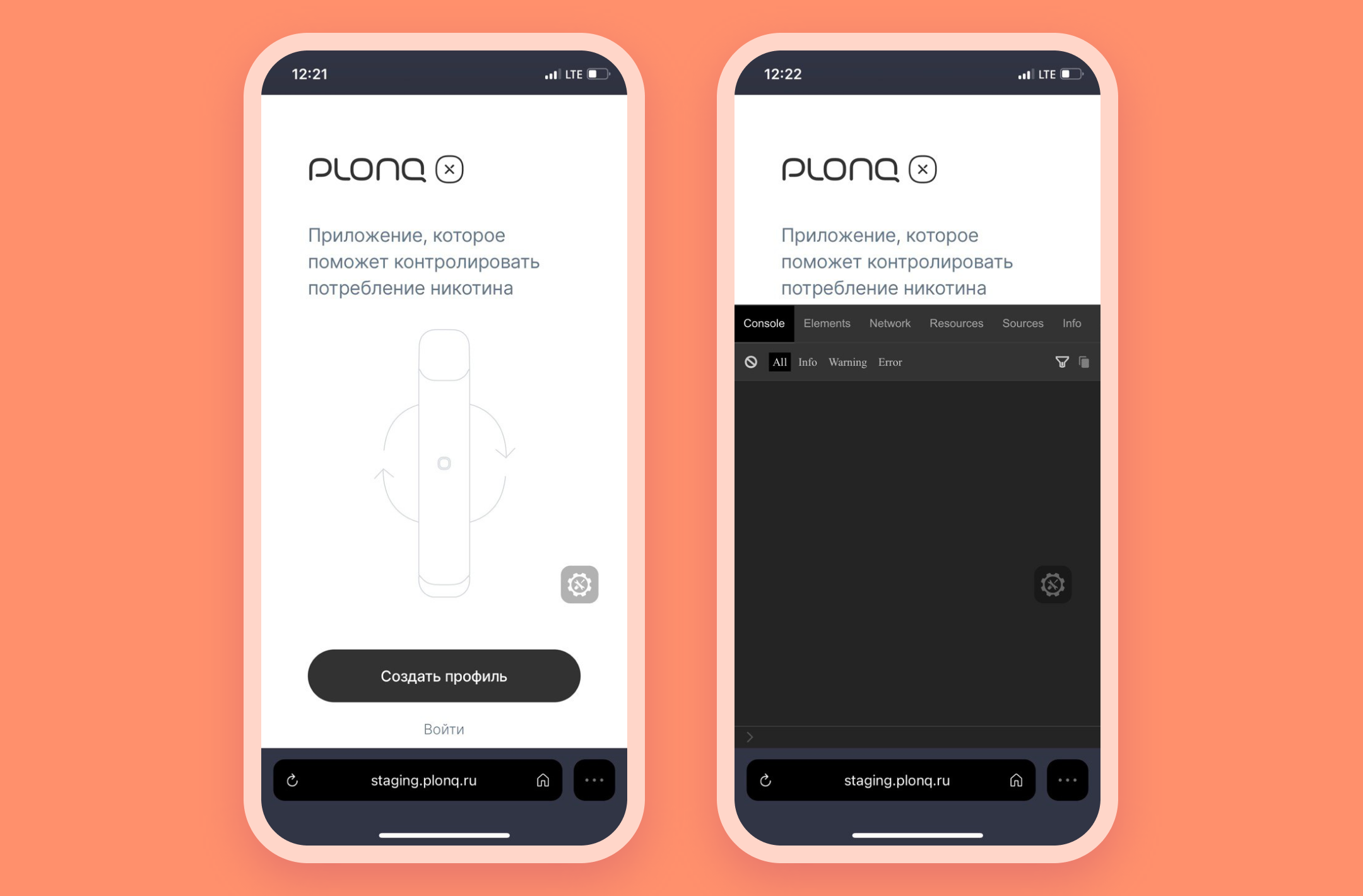Open the settings gear icon
Screen dimensions: 1363x896
tap(578, 584)
